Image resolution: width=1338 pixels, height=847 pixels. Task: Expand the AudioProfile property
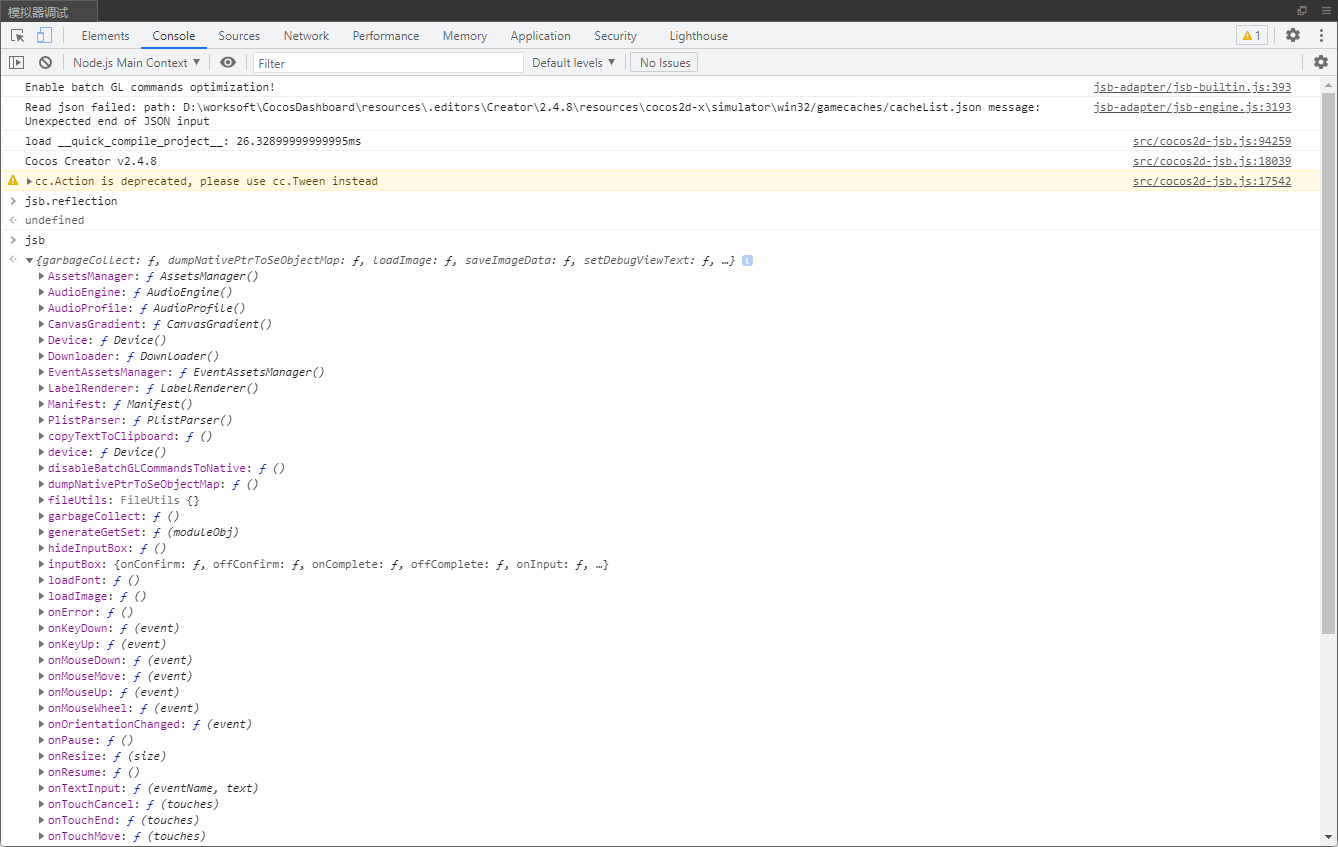[42, 308]
